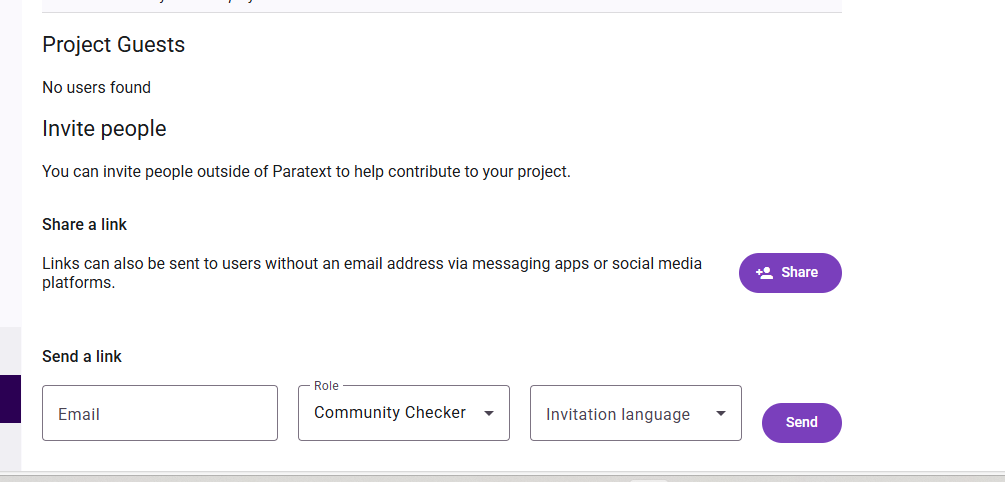Click the 'Share a link' subheading

84,225
